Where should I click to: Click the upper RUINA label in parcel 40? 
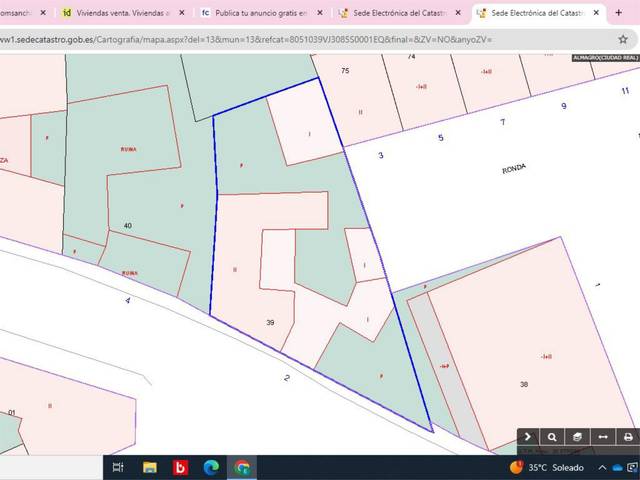[129, 149]
